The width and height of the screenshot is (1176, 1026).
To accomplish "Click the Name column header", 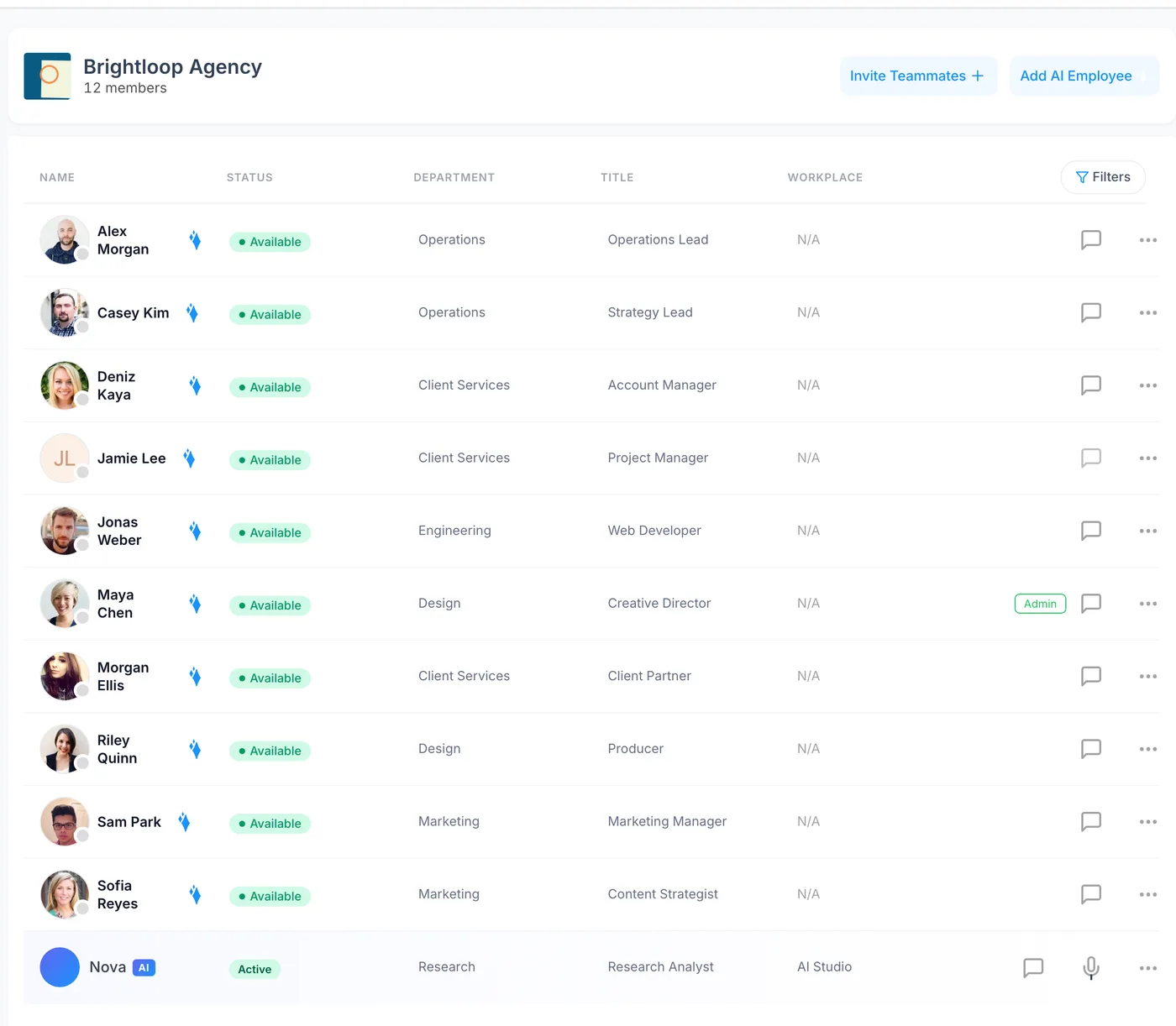I will click(57, 178).
